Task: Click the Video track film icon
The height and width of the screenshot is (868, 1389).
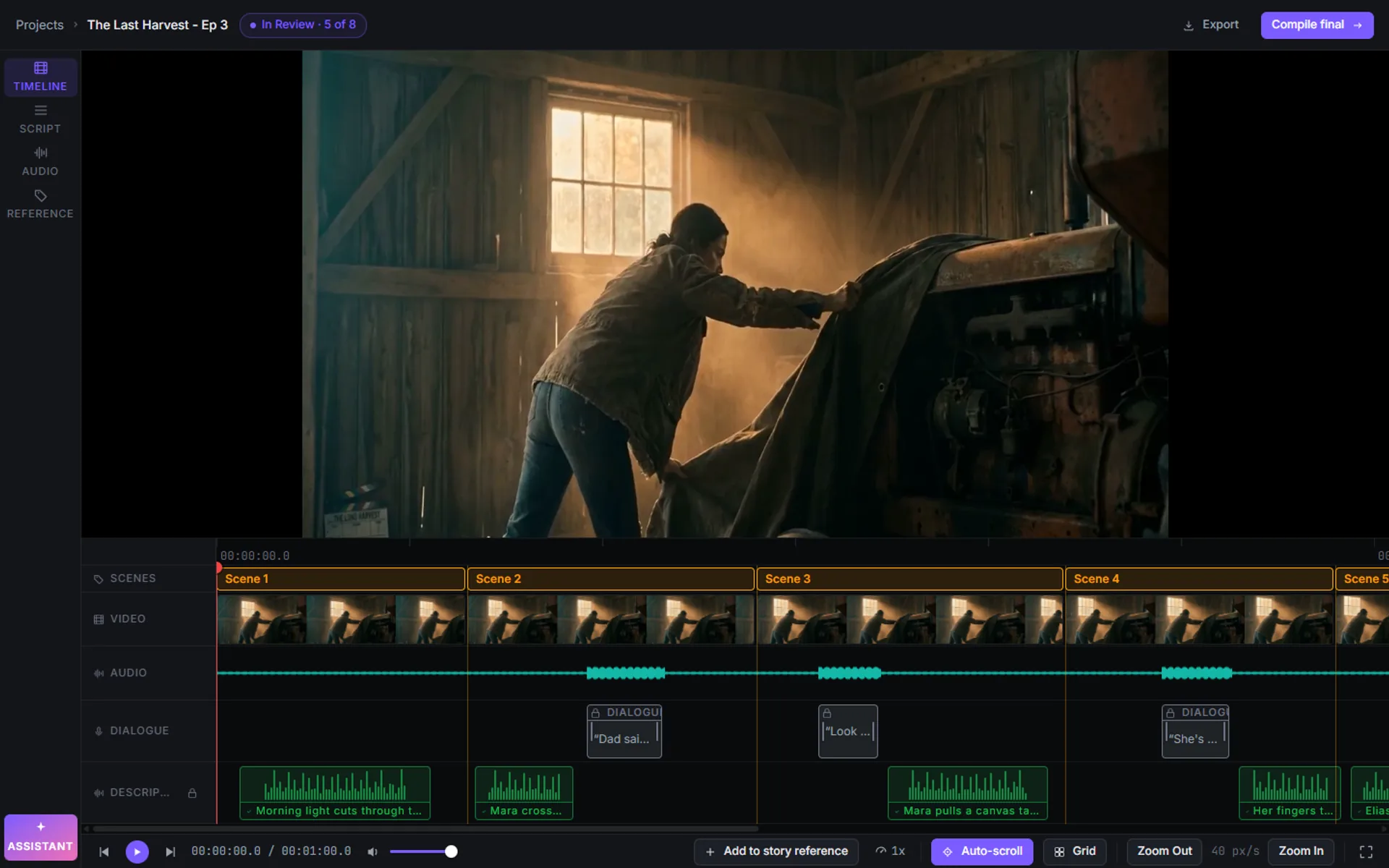Action: click(x=98, y=619)
